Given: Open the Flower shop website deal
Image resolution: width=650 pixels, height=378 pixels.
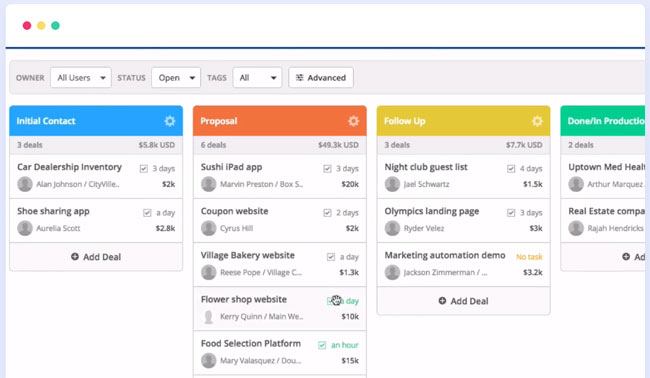Looking at the screenshot, I should coord(244,299).
